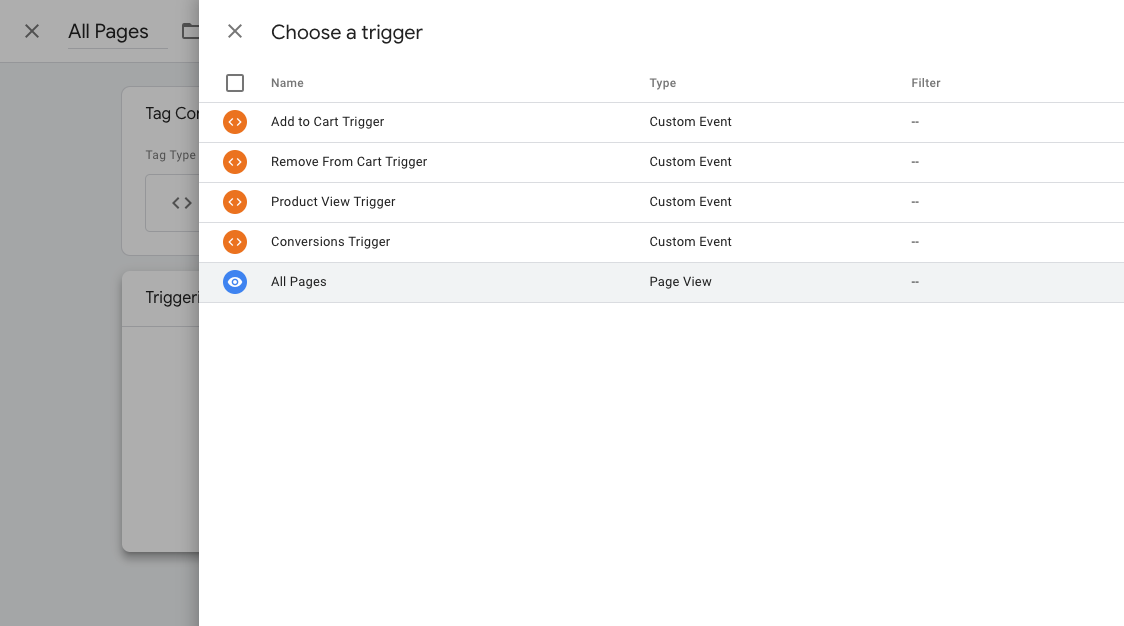Toggle the select-all checkbox in header
The height and width of the screenshot is (626, 1124).
234,83
